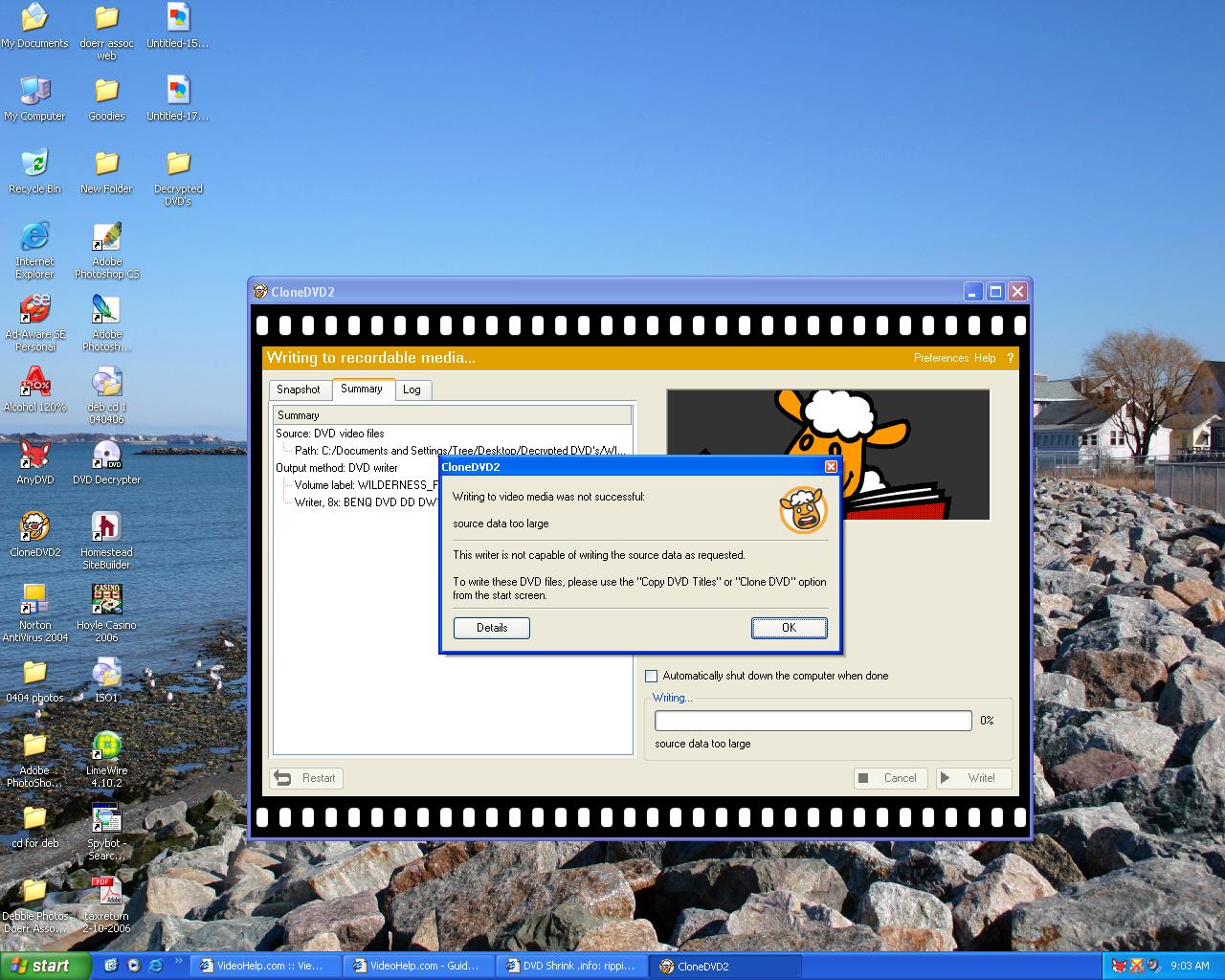Select the Path summary row
Screen dimensions: 1225x980
point(459,451)
